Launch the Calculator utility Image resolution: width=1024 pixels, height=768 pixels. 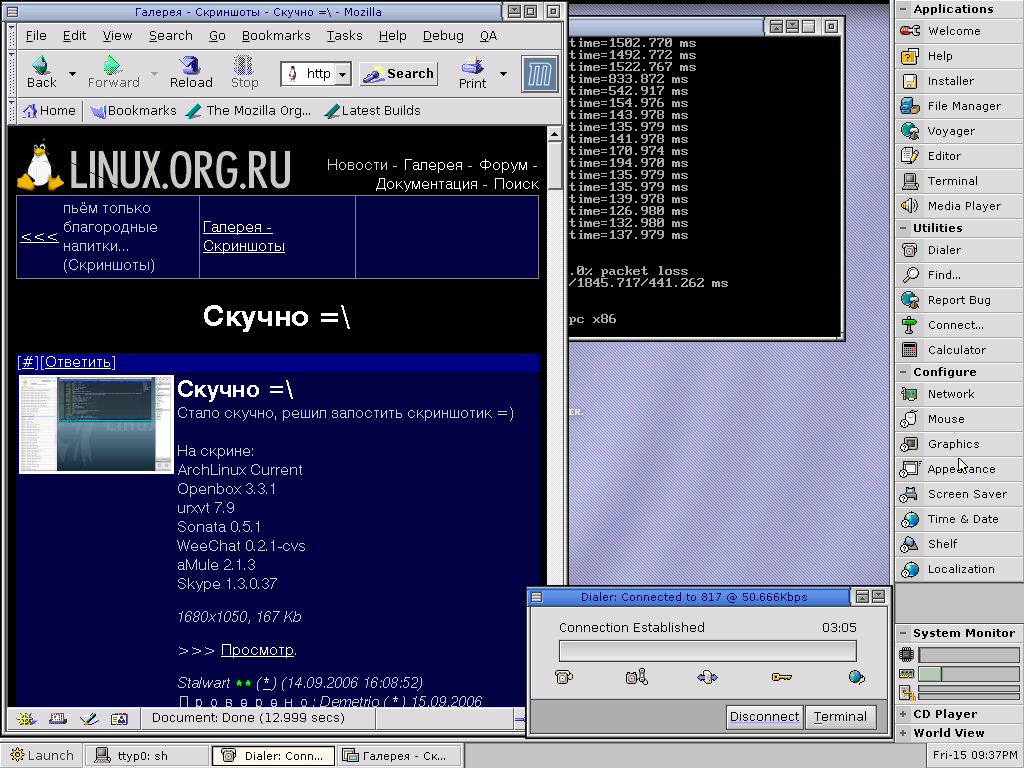point(958,349)
